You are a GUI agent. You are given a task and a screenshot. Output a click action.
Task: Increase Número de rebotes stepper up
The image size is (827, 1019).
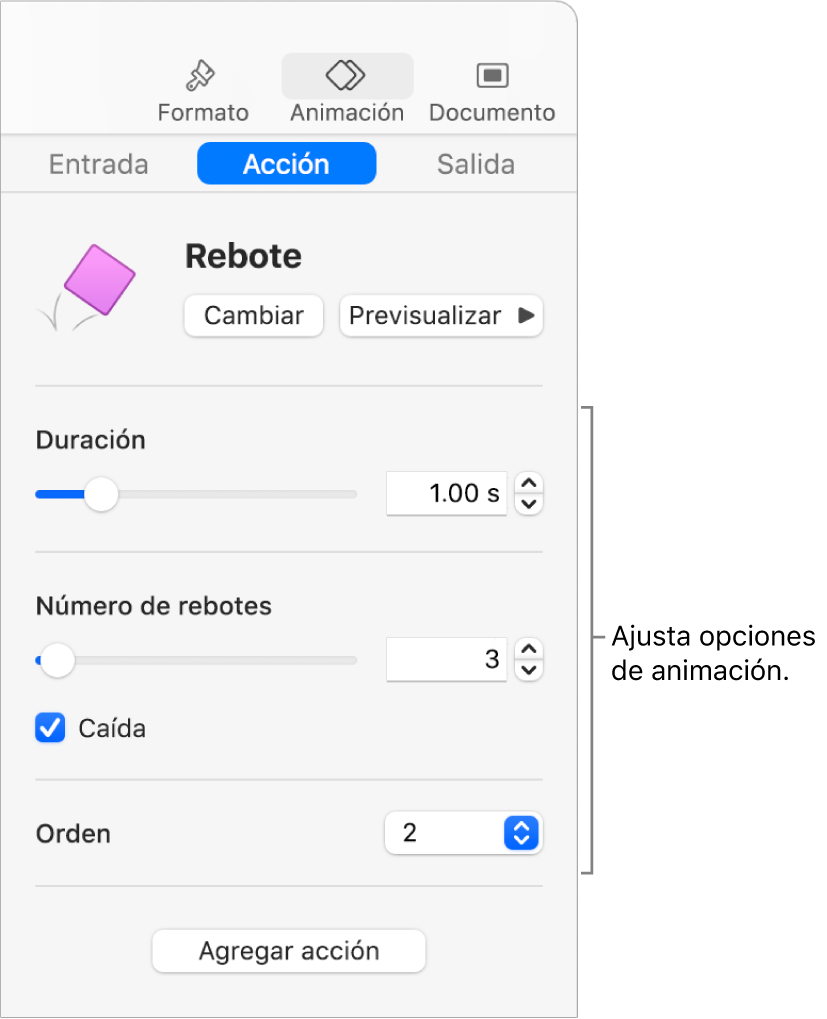(x=529, y=650)
